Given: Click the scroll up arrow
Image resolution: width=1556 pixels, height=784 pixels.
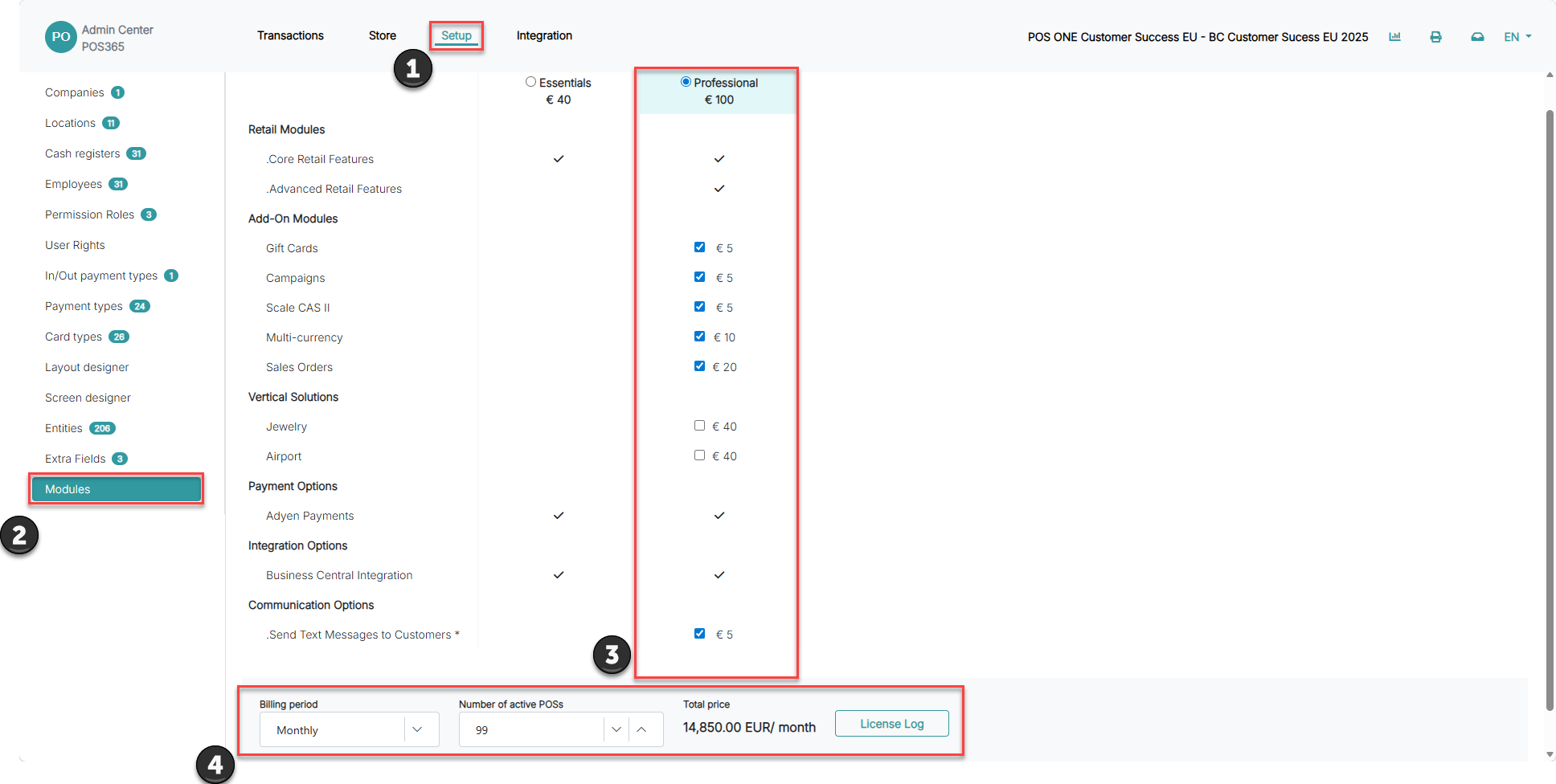Looking at the screenshot, I should click(x=1550, y=76).
